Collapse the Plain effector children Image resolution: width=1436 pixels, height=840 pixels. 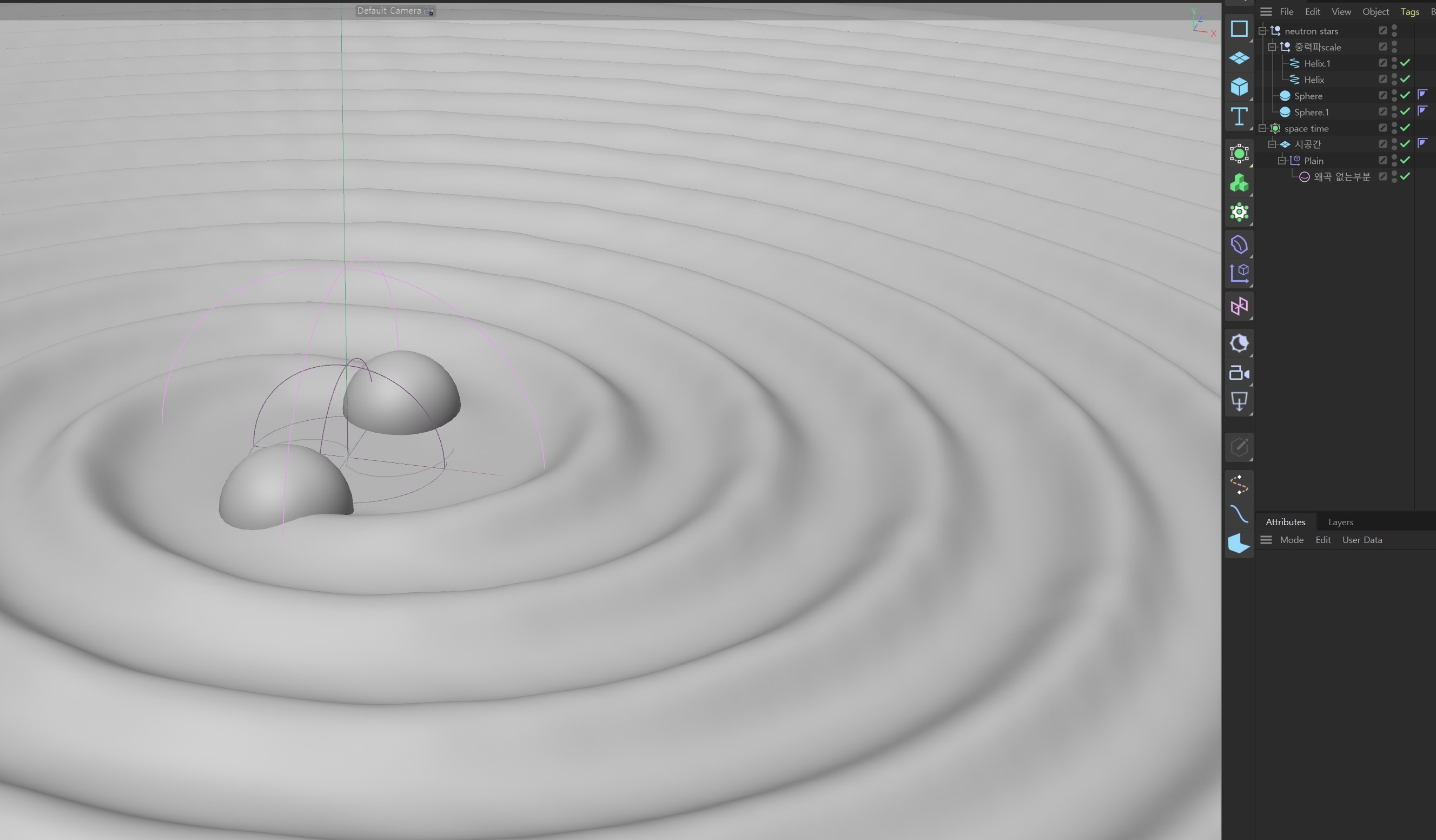(x=1281, y=161)
